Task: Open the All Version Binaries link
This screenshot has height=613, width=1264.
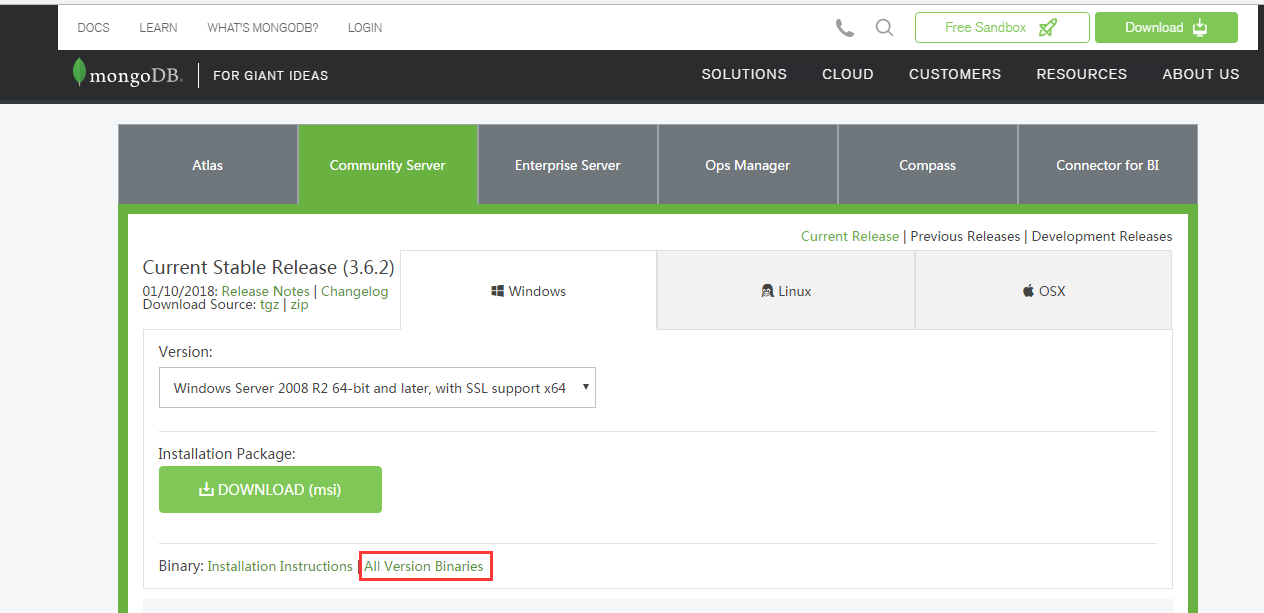Action: 424,566
